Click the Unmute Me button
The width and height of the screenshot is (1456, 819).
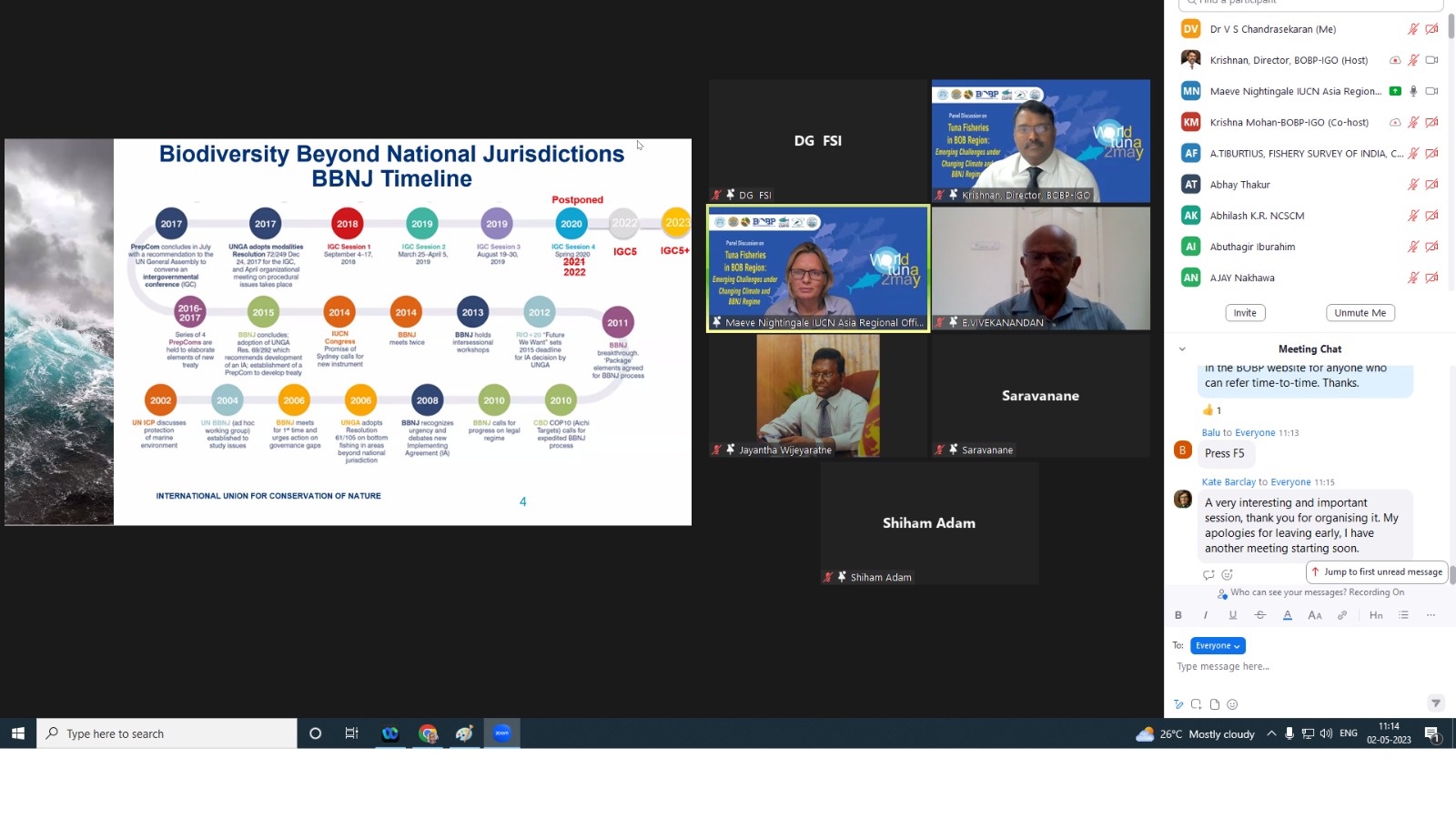point(1360,313)
